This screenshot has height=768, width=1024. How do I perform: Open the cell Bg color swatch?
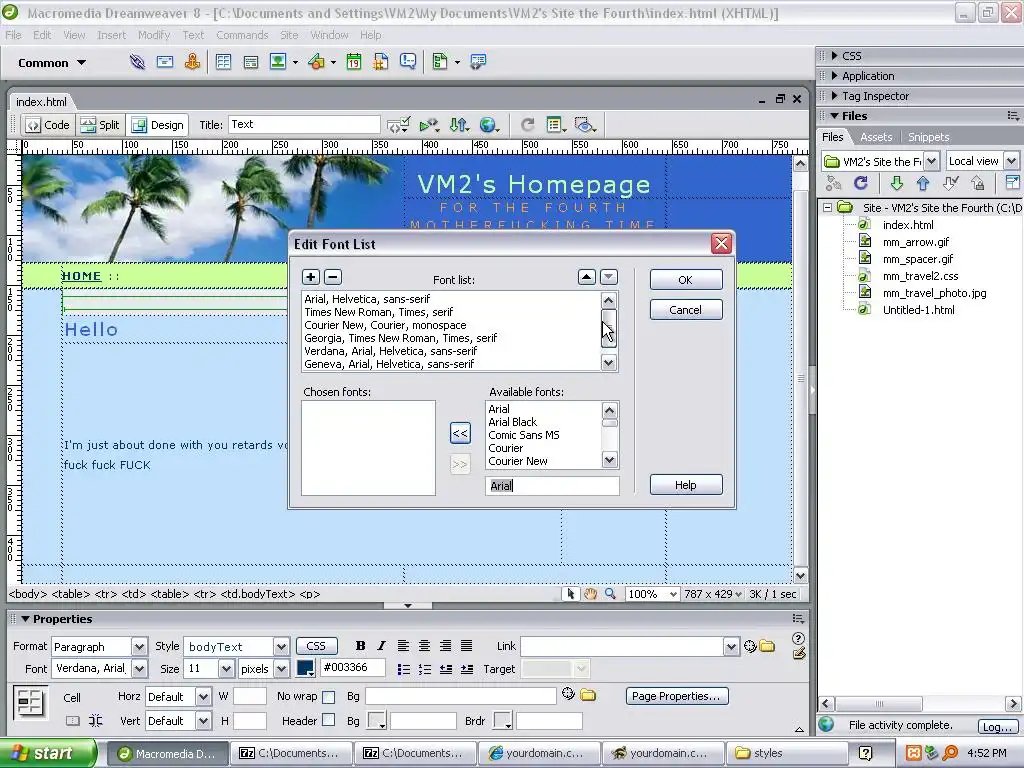click(x=376, y=720)
